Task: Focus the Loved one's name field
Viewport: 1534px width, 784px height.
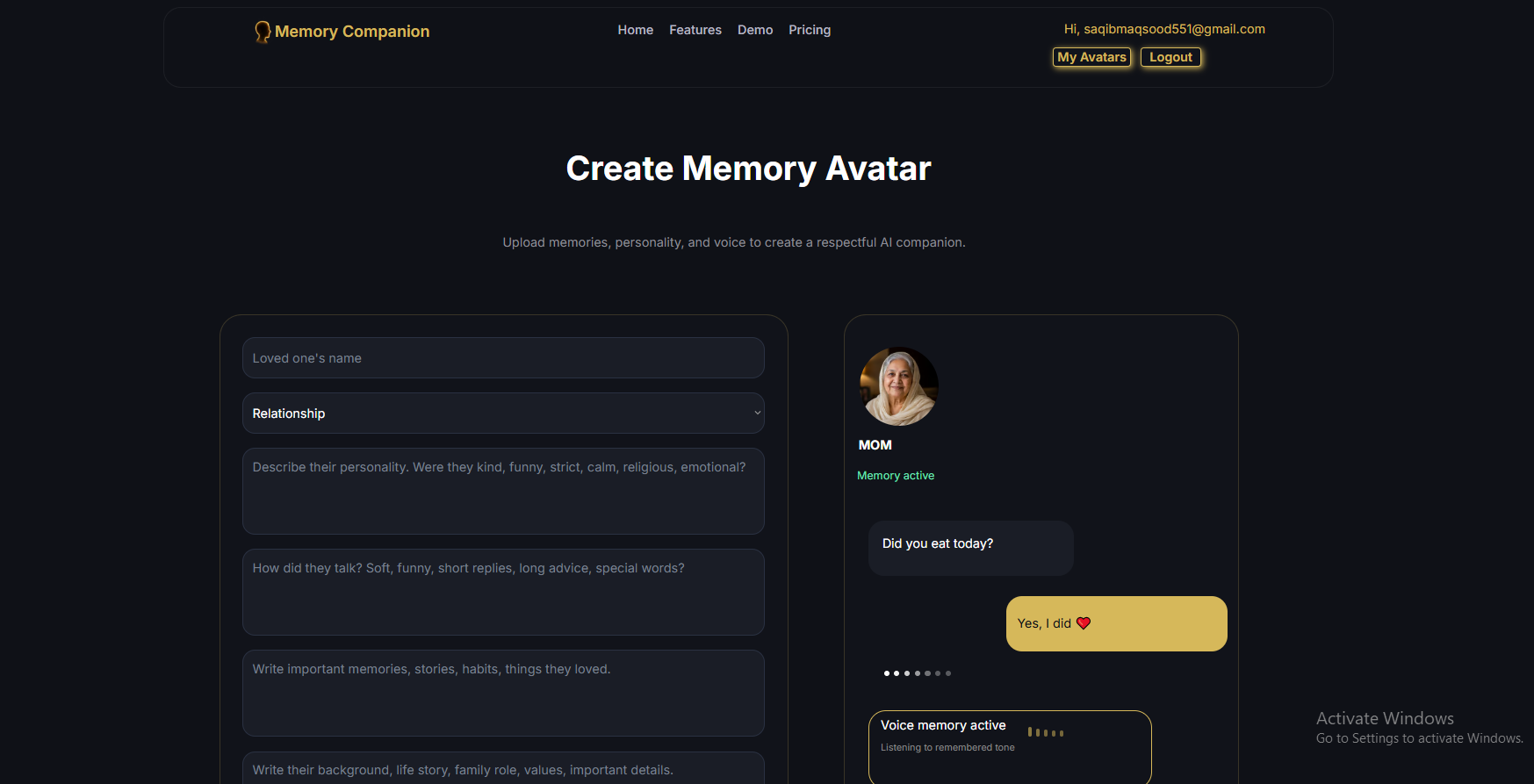Action: coord(503,358)
